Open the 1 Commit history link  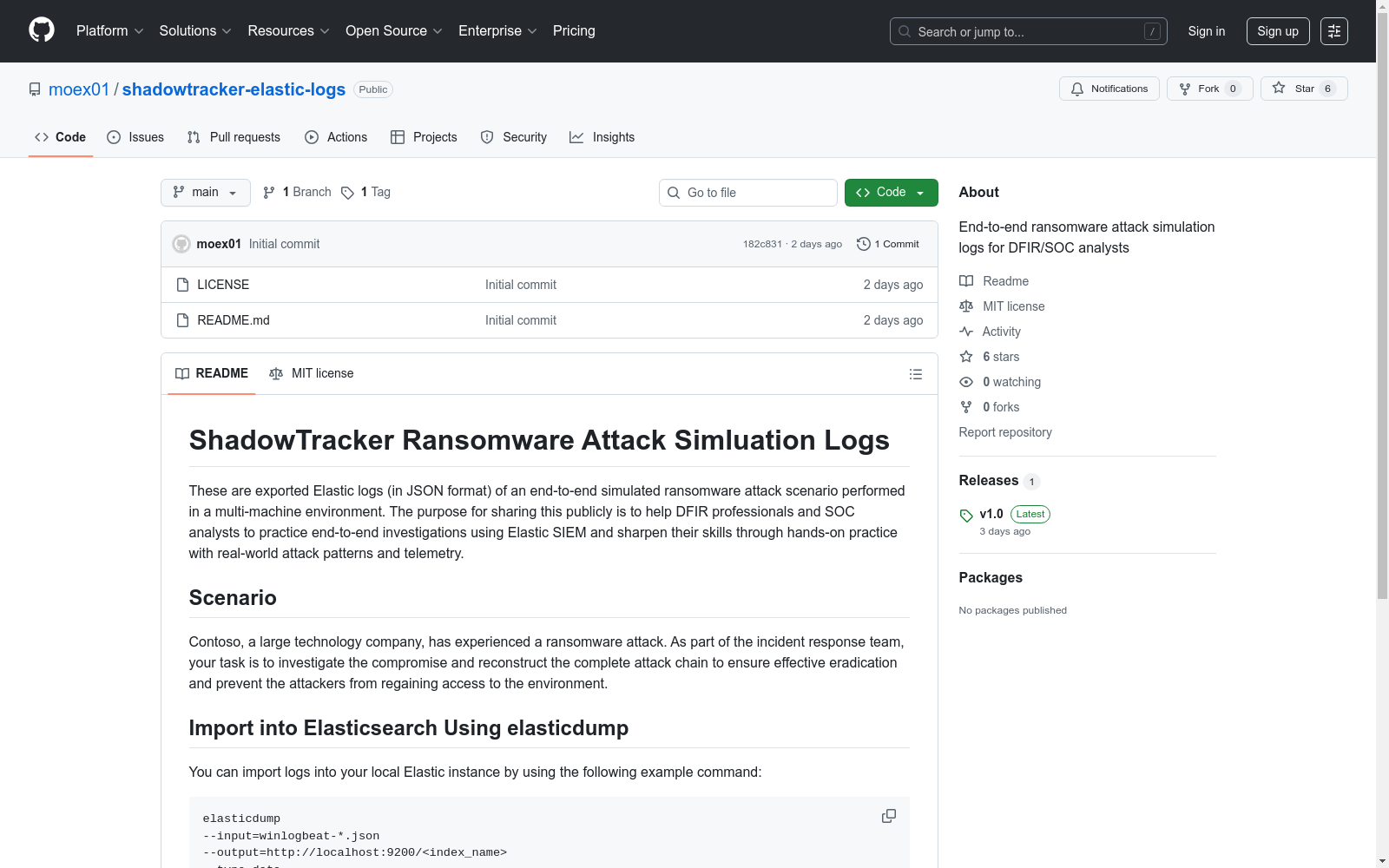click(888, 244)
